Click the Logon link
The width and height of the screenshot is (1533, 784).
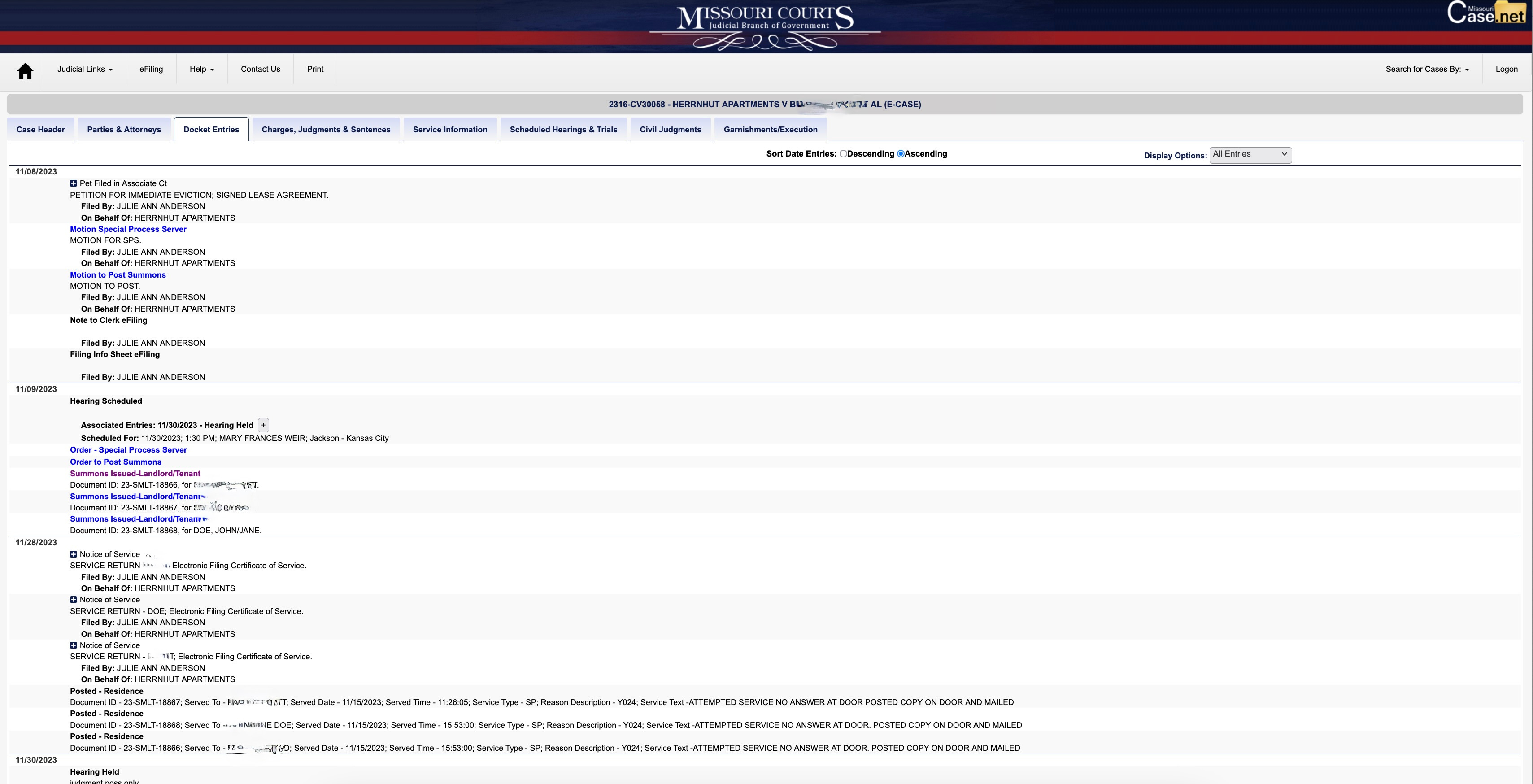click(x=1507, y=69)
